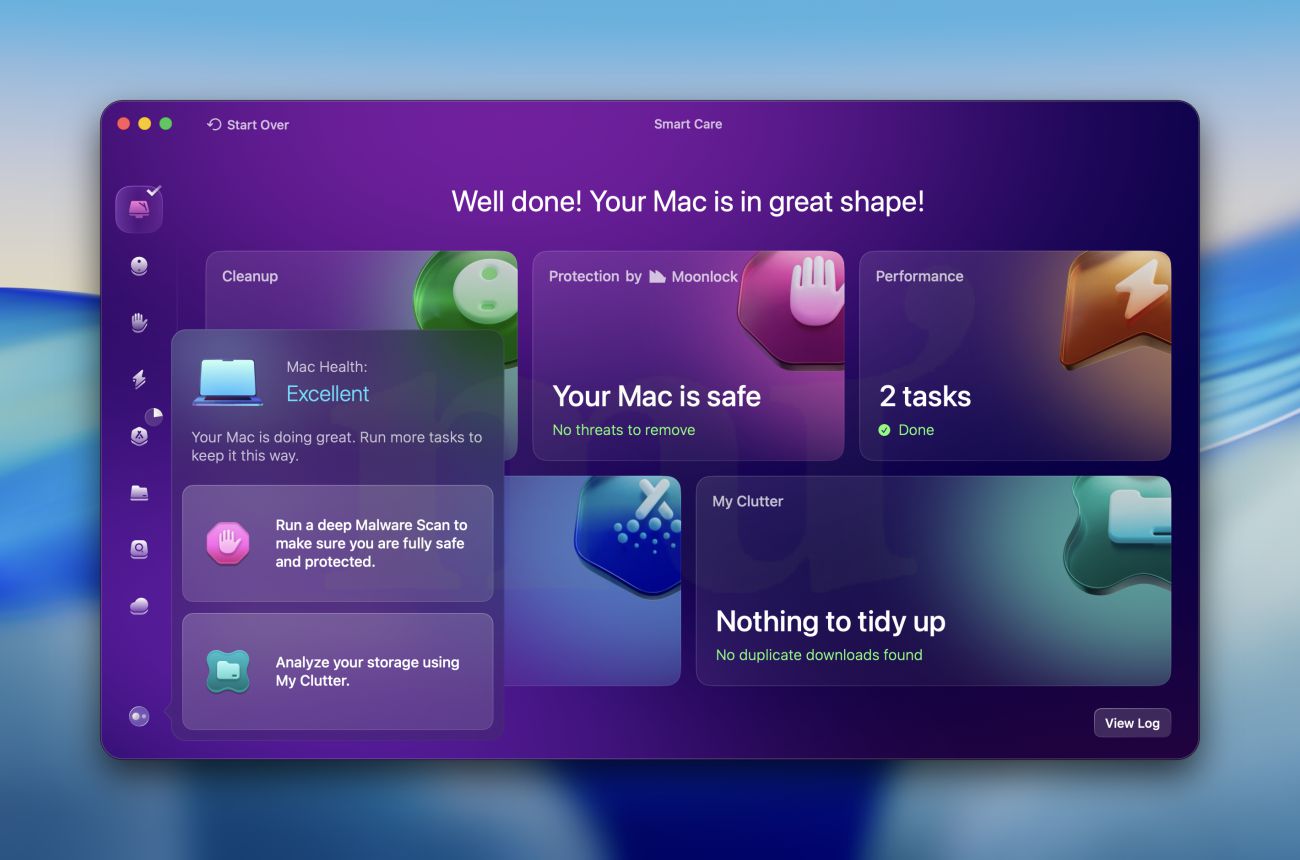The width and height of the screenshot is (1300, 860).
Task: Click the Performance lightning bolt sidebar icon
Action: tap(139, 379)
